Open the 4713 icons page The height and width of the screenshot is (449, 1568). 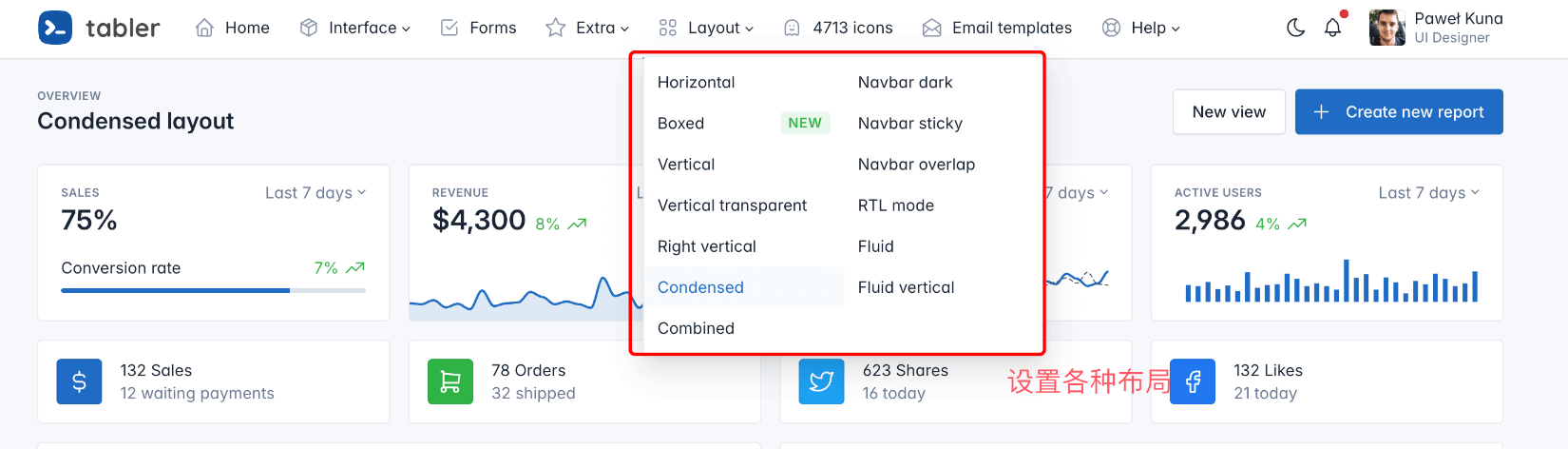(x=838, y=28)
